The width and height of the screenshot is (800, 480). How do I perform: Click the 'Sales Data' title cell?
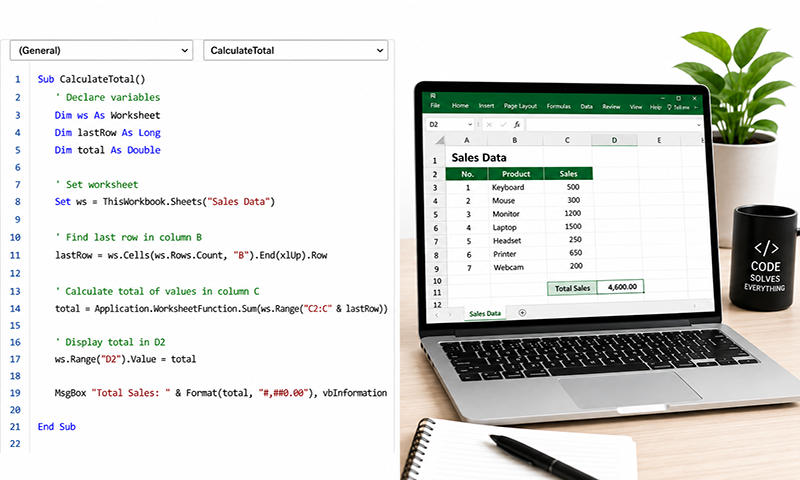pos(479,158)
